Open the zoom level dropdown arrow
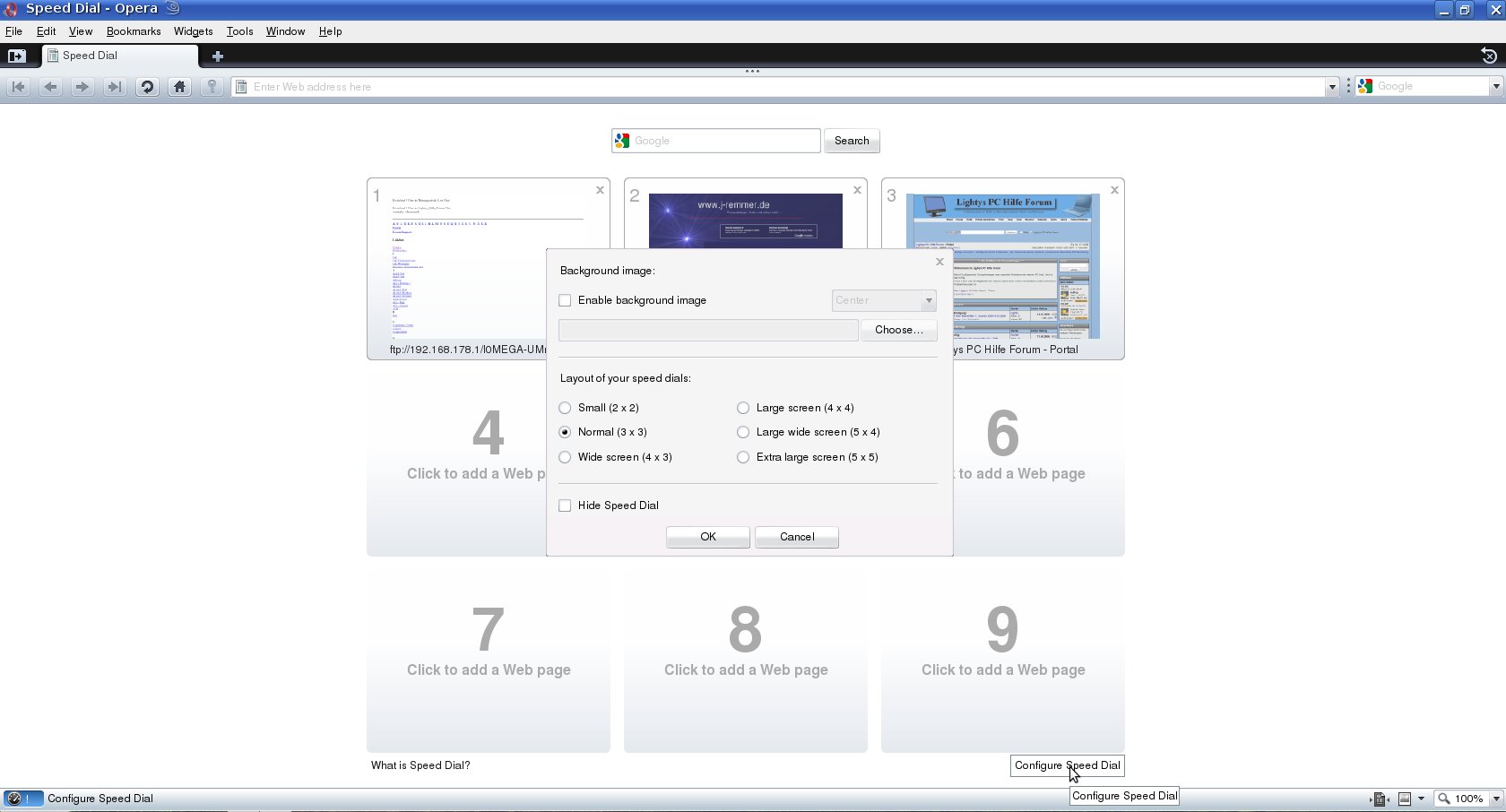This screenshot has width=1506, height=812. click(1495, 799)
